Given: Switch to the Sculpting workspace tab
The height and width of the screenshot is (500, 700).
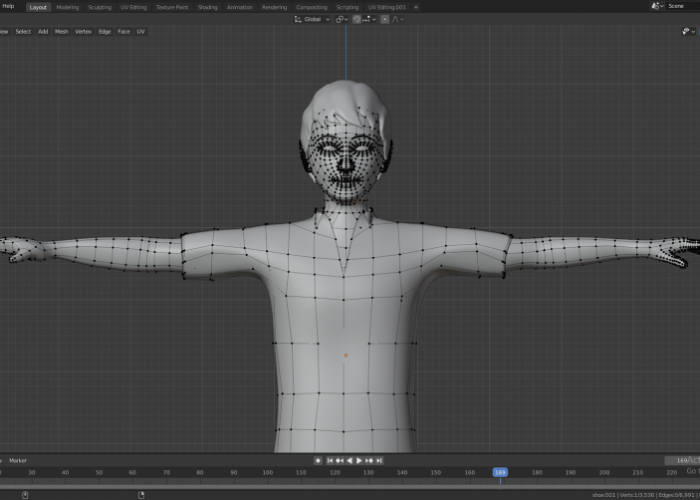Looking at the screenshot, I should point(100,7).
